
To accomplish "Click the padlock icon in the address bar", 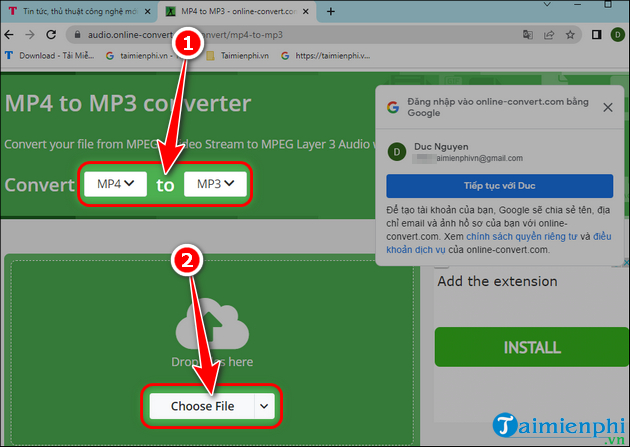I will 78,35.
